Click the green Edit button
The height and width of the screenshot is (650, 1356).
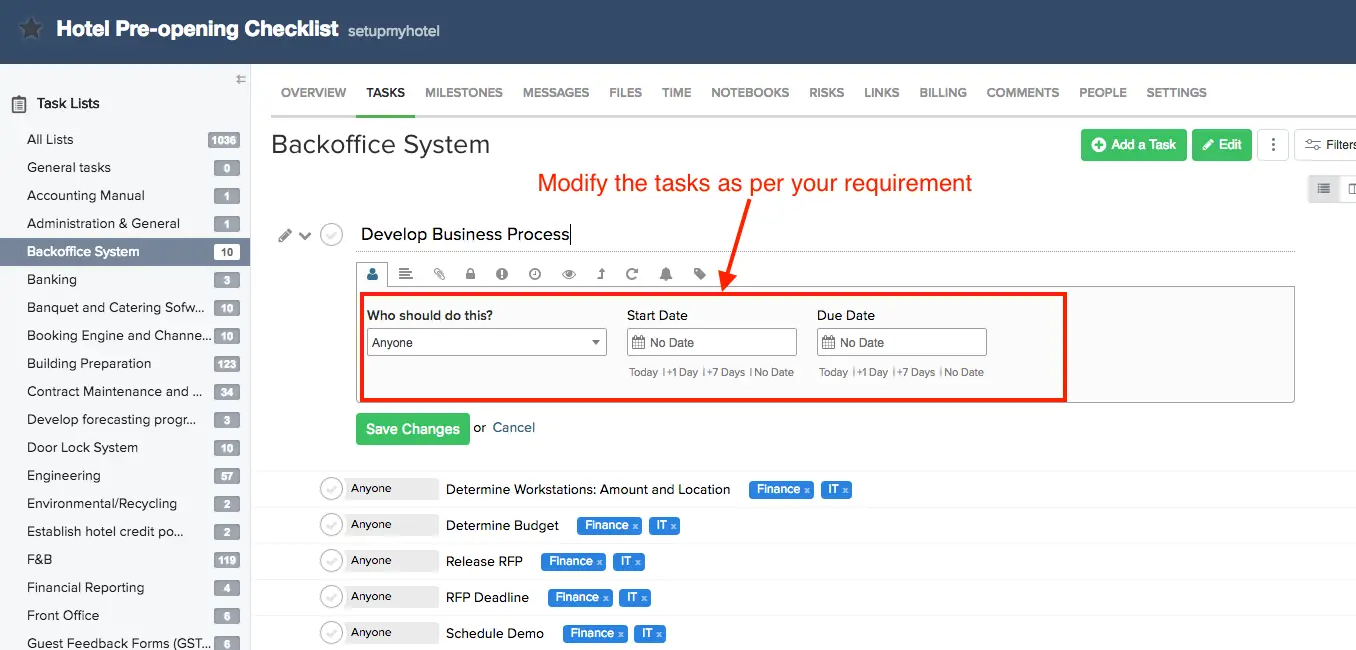1221,145
